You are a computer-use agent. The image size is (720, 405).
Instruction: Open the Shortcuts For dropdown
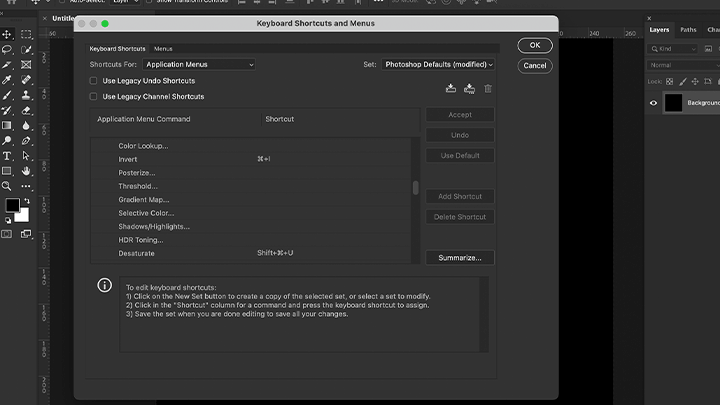[199, 64]
